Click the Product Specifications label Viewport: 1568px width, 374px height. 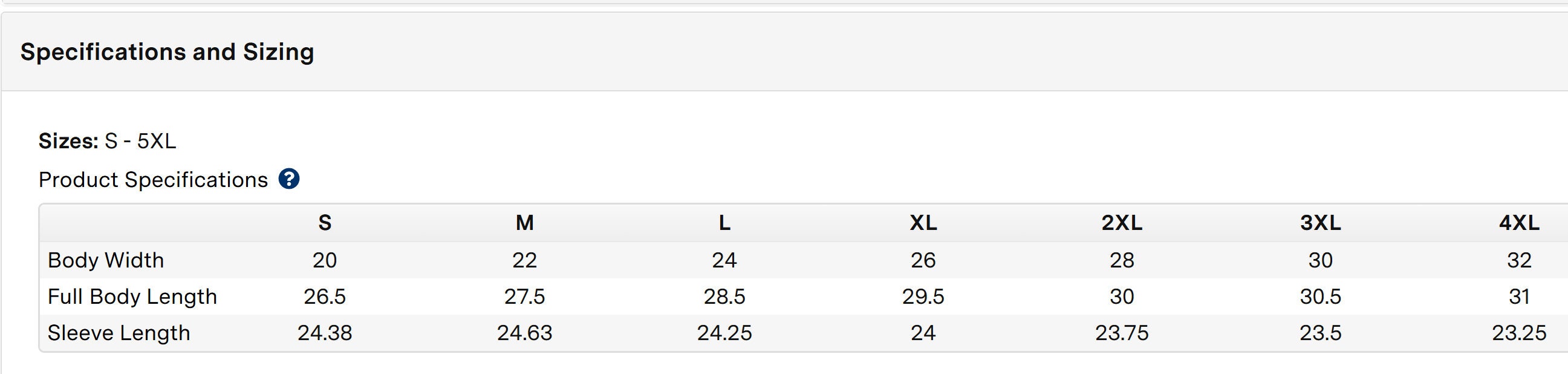point(154,180)
